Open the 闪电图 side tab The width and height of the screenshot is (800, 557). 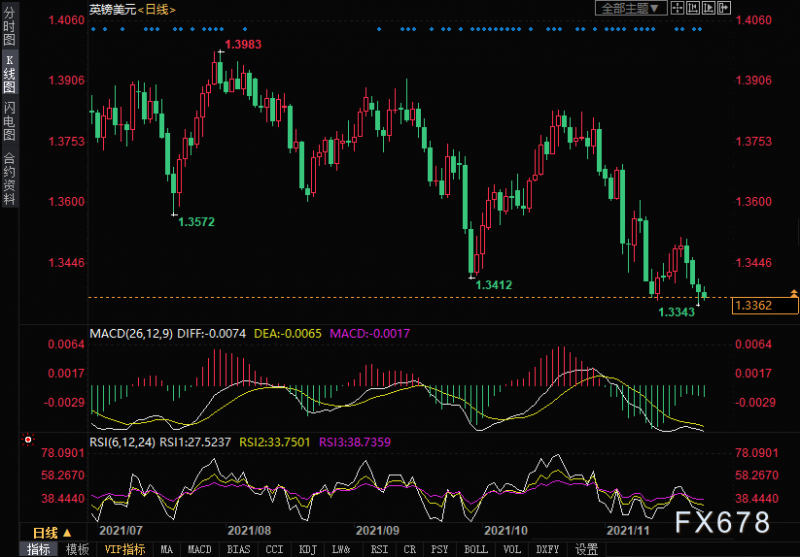pos(9,120)
